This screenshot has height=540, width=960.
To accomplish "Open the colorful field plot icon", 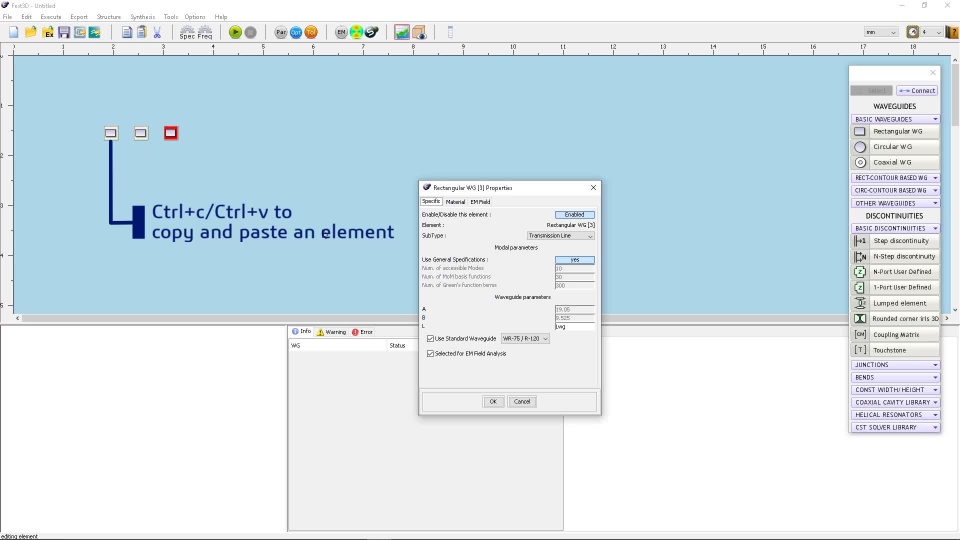I will coord(356,32).
